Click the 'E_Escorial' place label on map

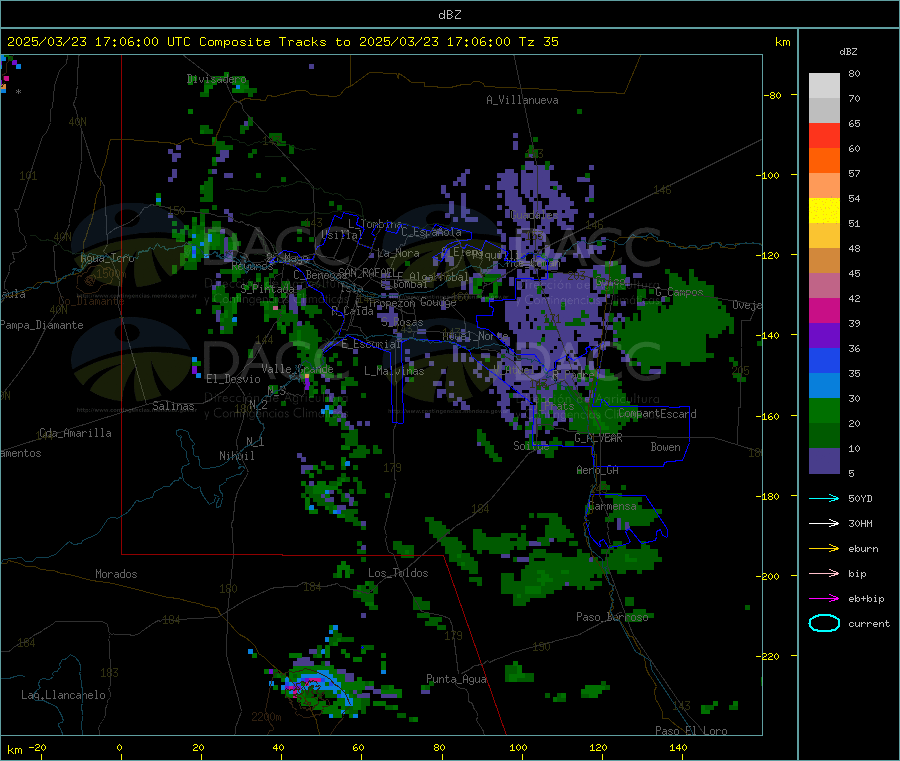(370, 344)
